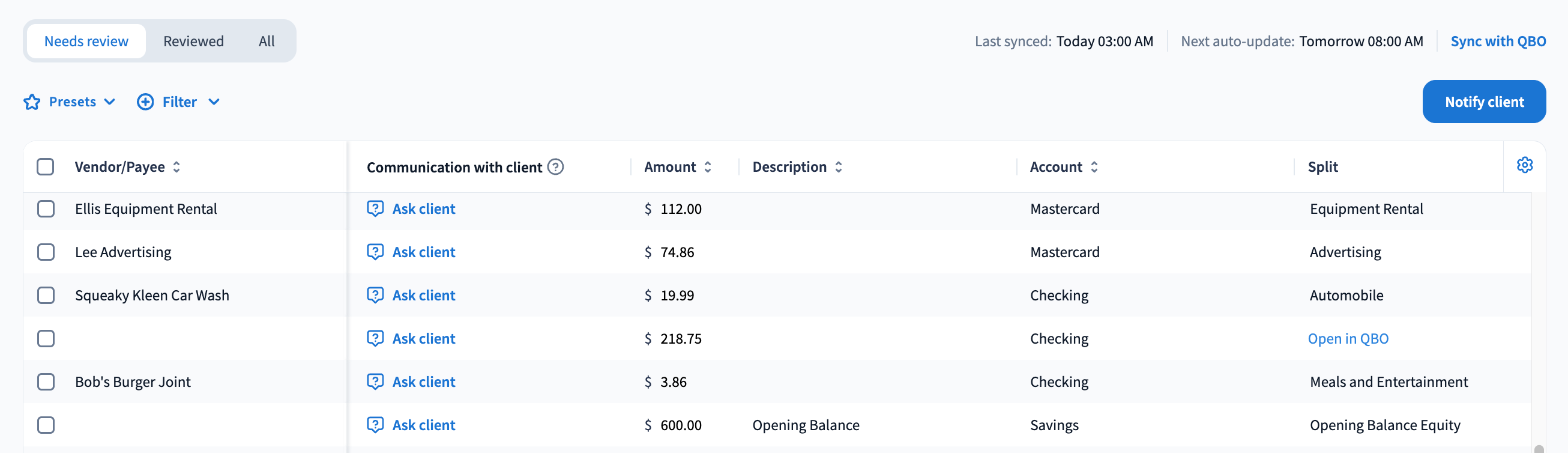
Task: Tick the checkbox for Lee Advertising
Action: [x=46, y=252]
